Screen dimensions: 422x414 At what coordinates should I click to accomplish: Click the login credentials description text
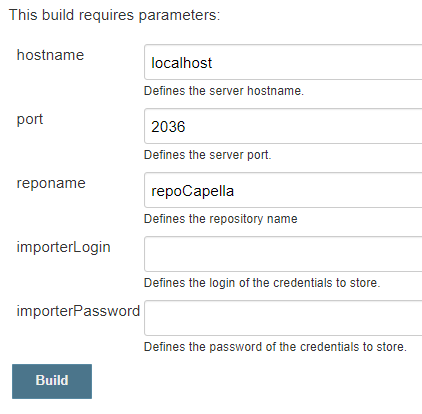point(262,283)
